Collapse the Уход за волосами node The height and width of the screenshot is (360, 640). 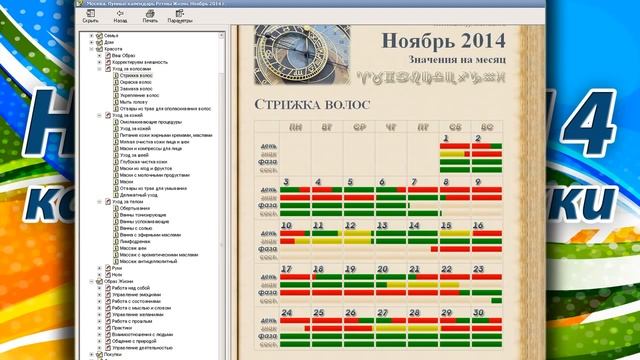pos(99,69)
